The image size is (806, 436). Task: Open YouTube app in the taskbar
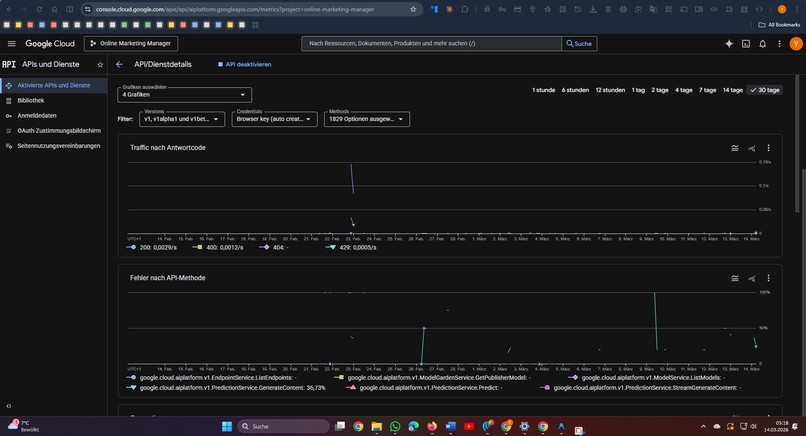coord(469,426)
